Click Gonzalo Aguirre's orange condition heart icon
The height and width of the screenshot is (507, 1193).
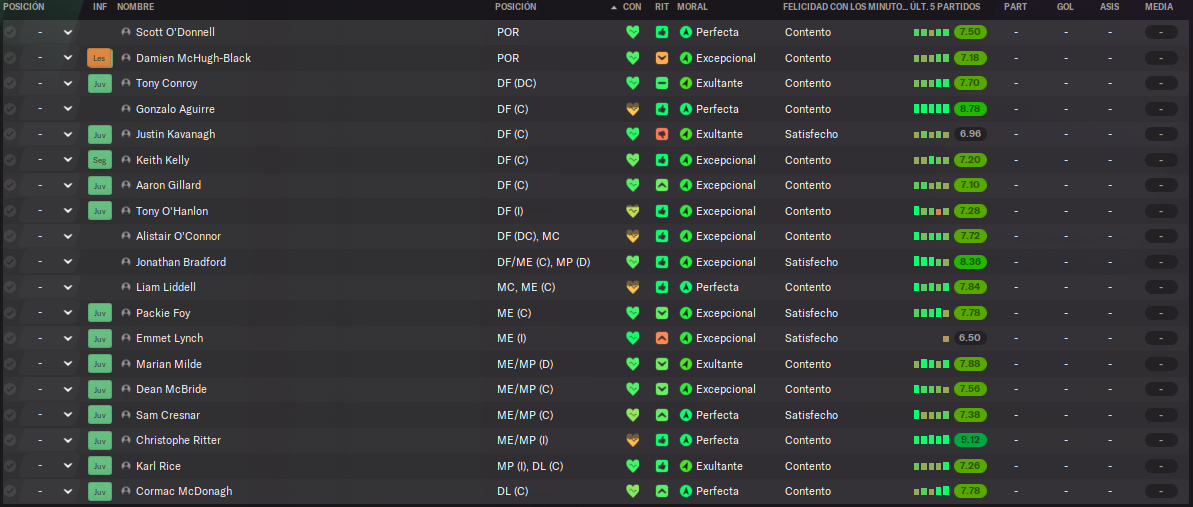[632, 109]
